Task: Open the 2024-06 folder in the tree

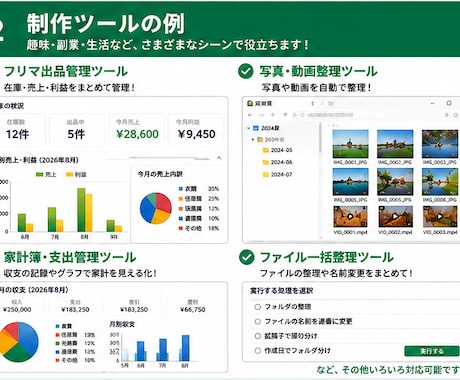Action: pyautogui.click(x=281, y=162)
